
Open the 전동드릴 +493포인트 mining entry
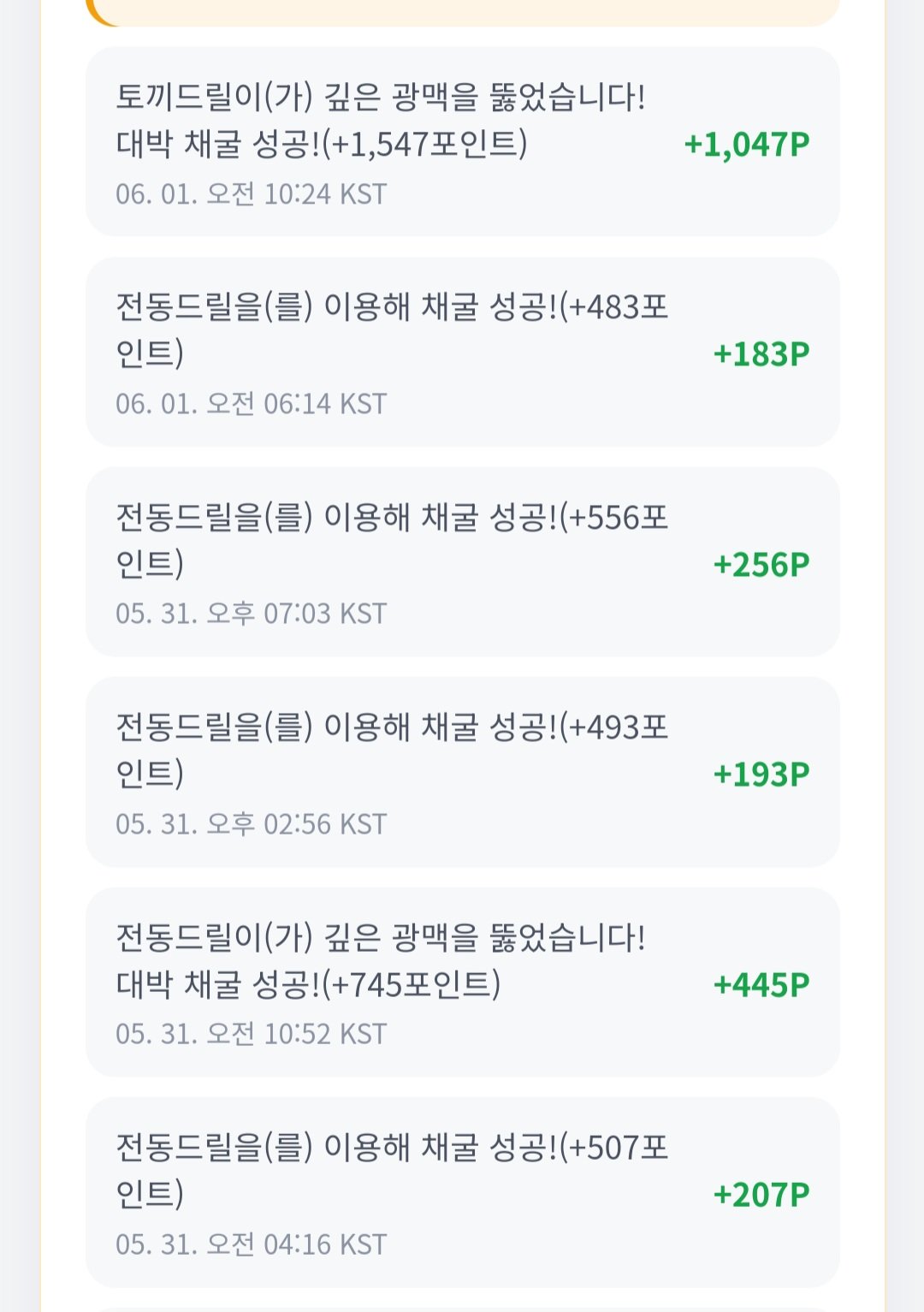click(x=462, y=772)
